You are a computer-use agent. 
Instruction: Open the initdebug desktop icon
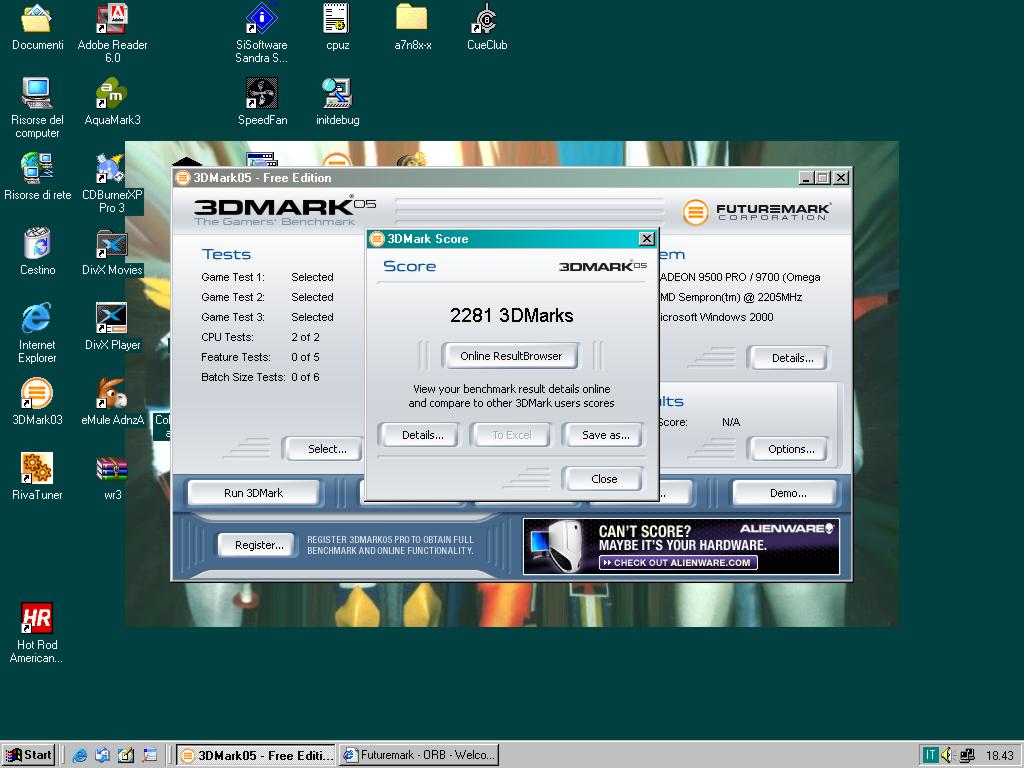pyautogui.click(x=338, y=102)
